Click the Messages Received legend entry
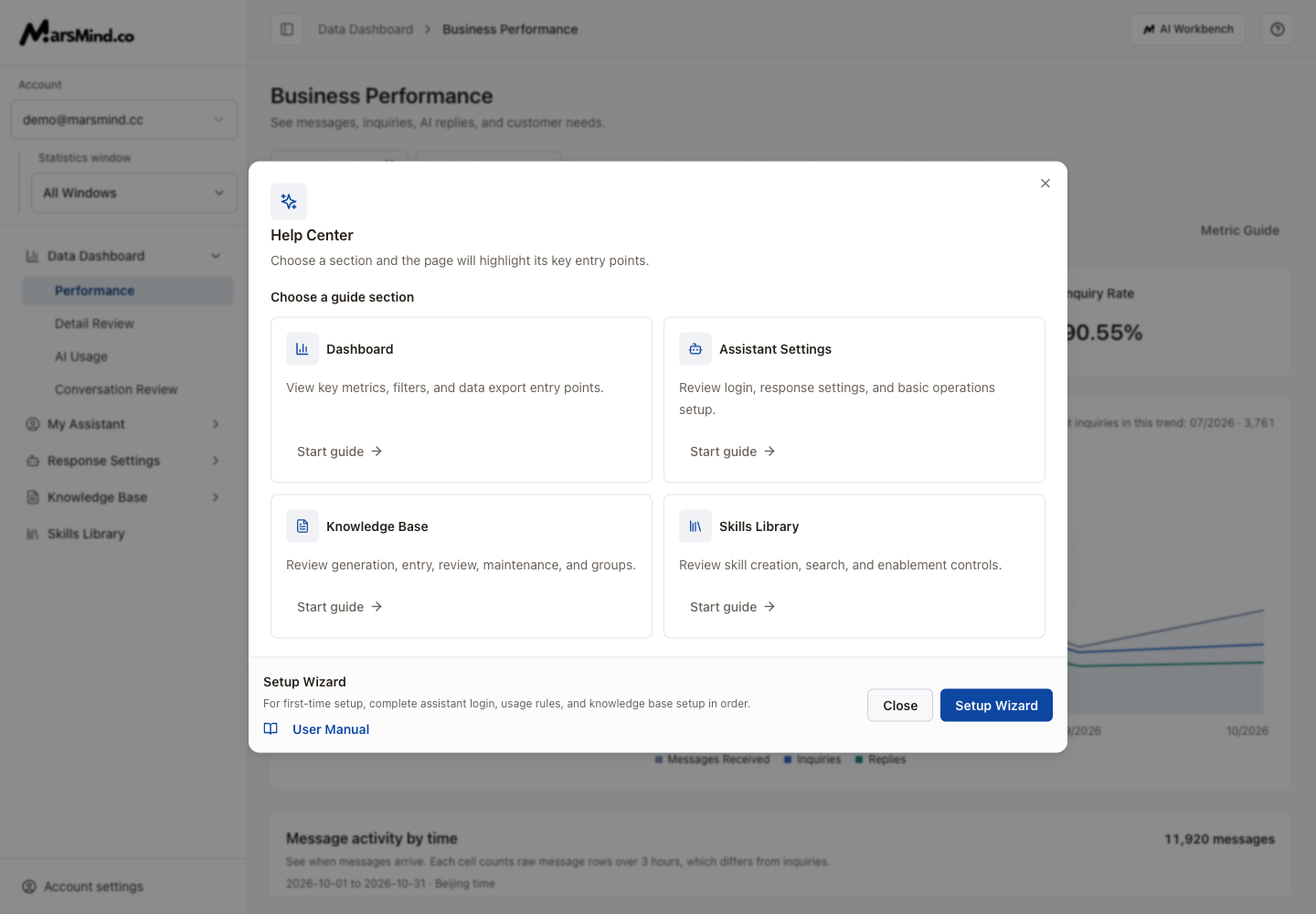 coord(712,760)
